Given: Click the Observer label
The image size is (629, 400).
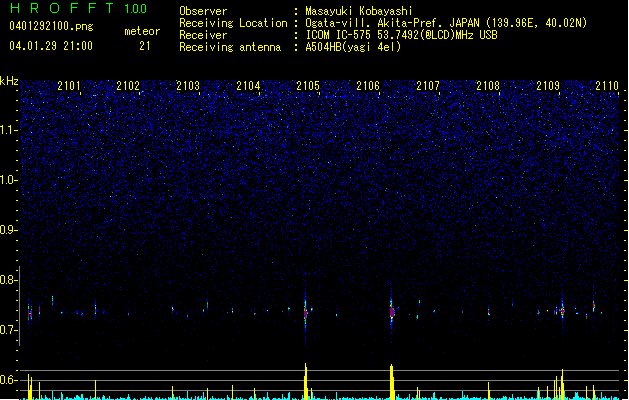Looking at the screenshot, I should tap(203, 11).
